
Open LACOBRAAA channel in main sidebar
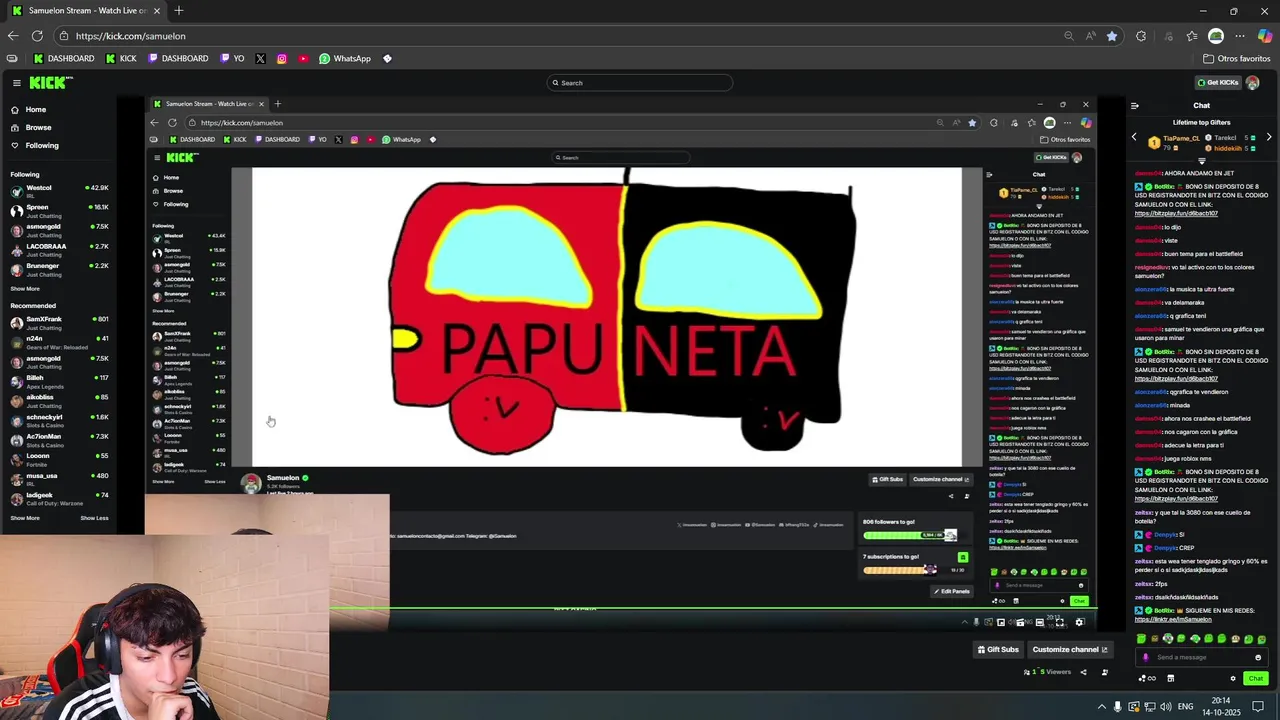click(60, 249)
